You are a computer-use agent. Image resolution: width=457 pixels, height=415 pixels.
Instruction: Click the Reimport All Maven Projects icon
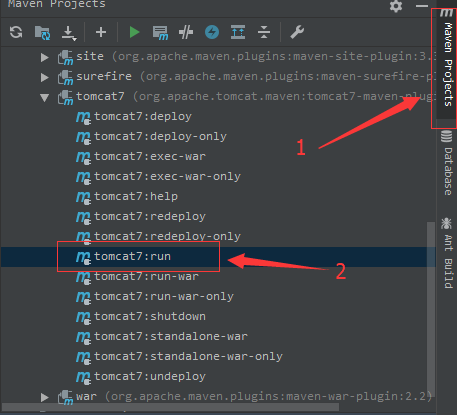pyautogui.click(x=16, y=32)
